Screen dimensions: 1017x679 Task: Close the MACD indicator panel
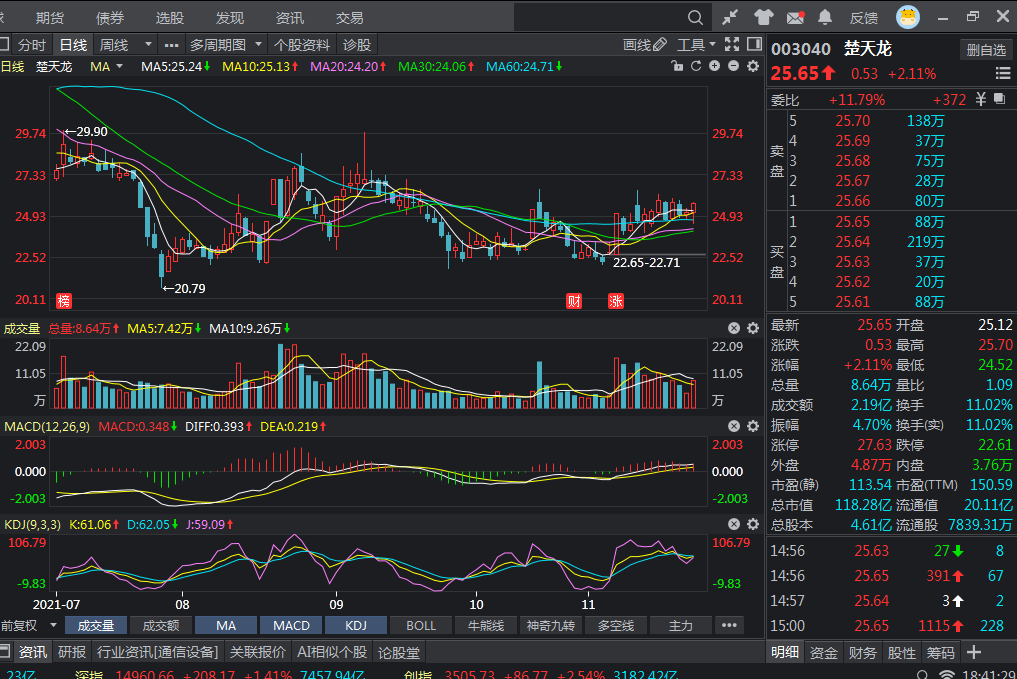[733, 427]
